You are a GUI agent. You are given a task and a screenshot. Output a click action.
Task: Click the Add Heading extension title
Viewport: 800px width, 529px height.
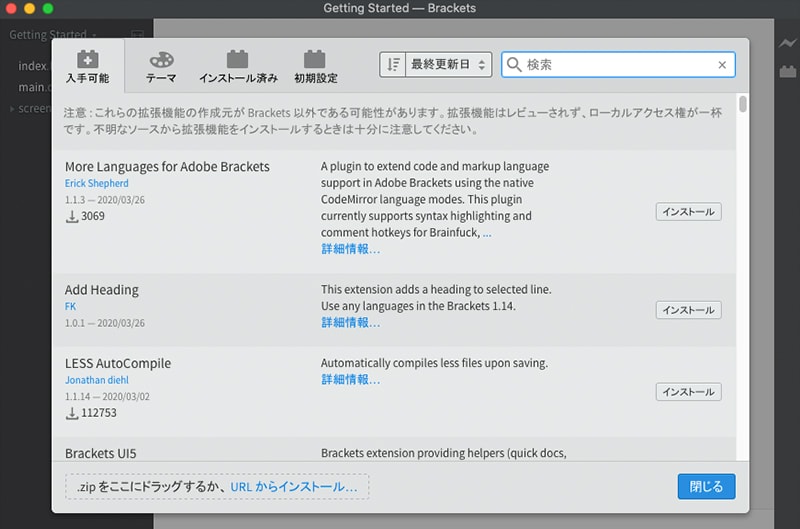[102, 290]
